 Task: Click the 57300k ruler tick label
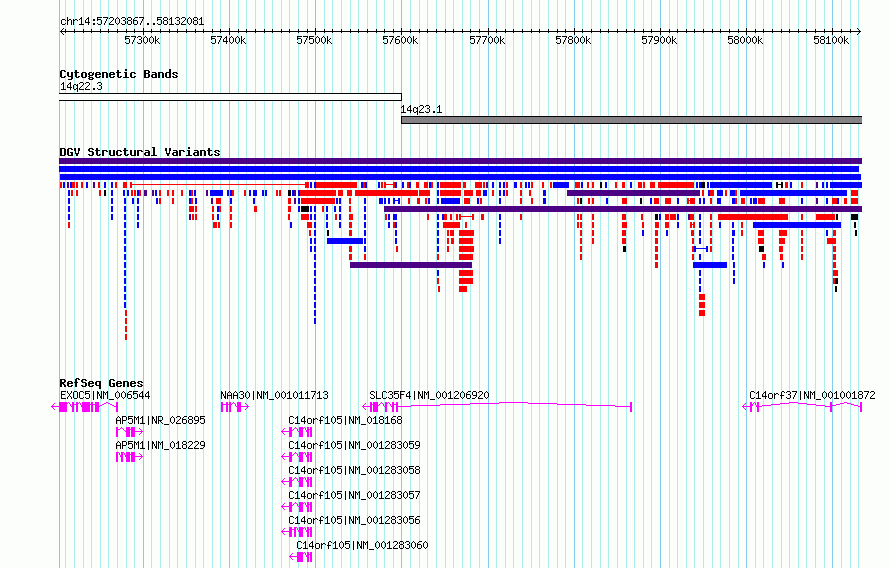tap(142, 40)
